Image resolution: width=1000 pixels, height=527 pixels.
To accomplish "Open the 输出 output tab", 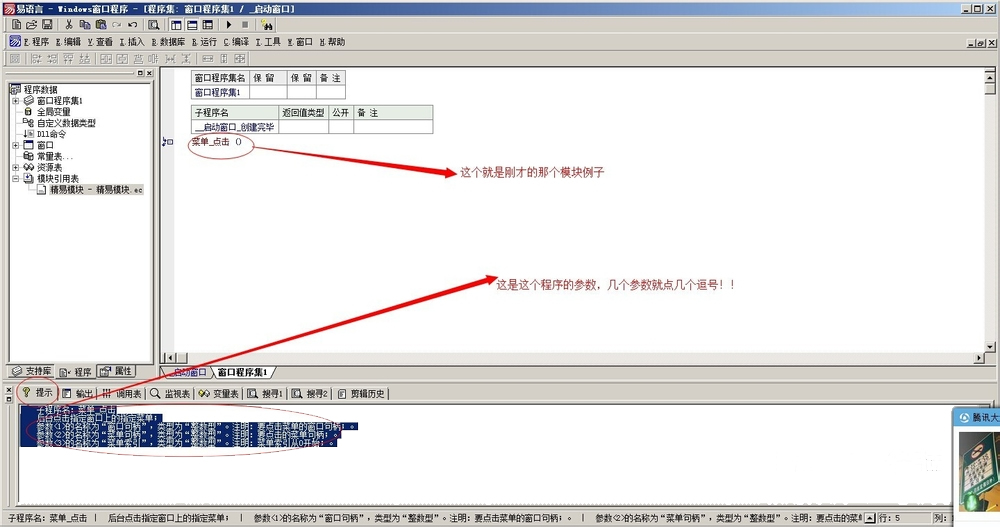I will click(x=78, y=394).
